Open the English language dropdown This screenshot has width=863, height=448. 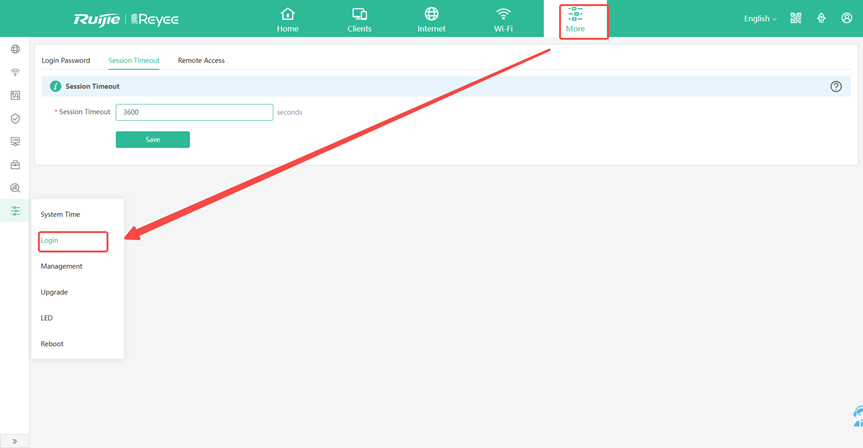click(x=760, y=19)
